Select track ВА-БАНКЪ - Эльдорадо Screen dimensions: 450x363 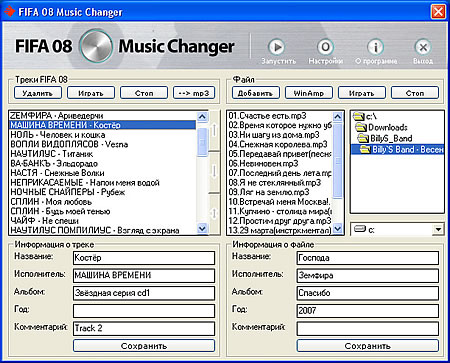(103, 164)
